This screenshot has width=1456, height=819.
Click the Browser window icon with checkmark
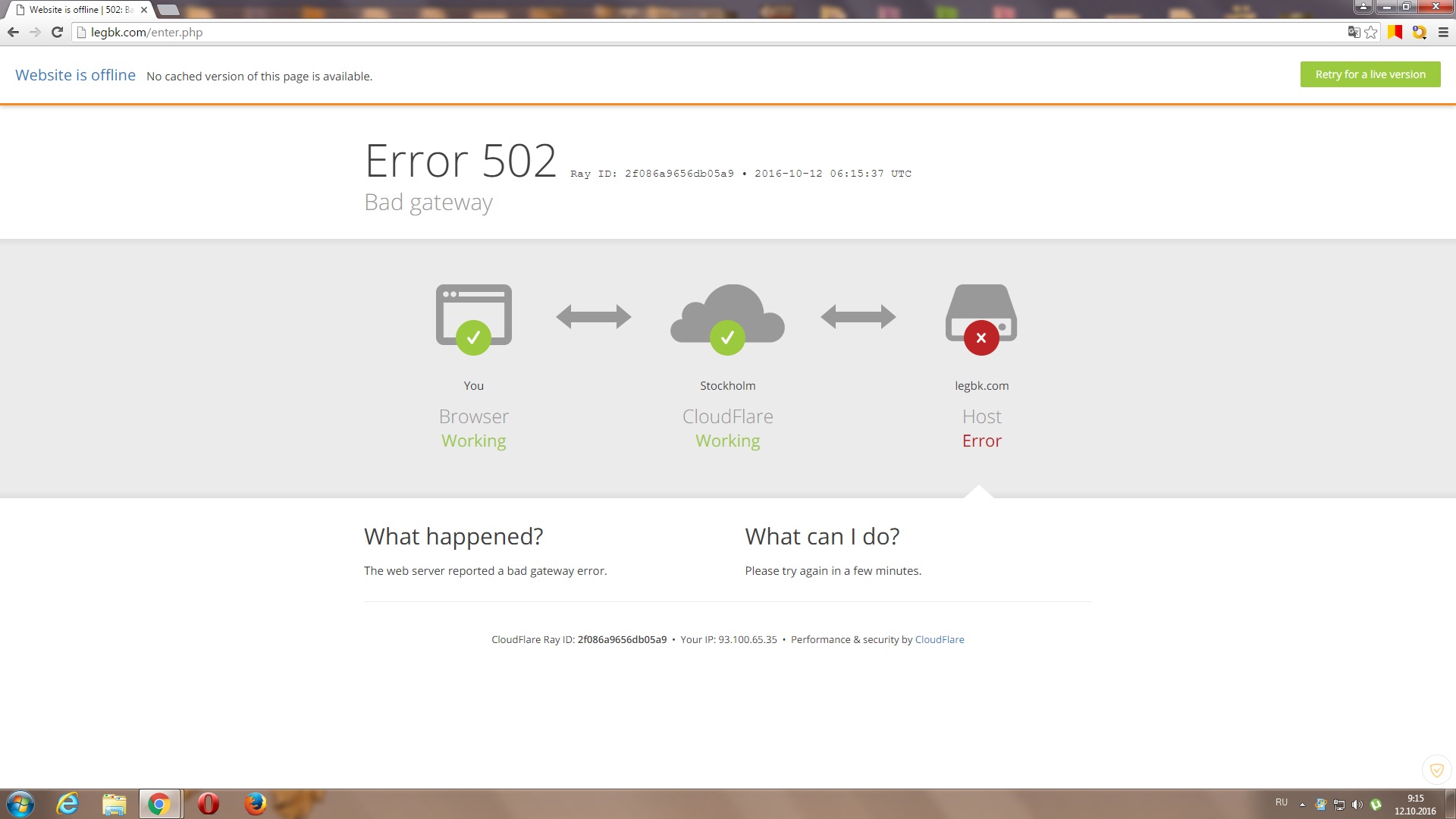tap(474, 318)
